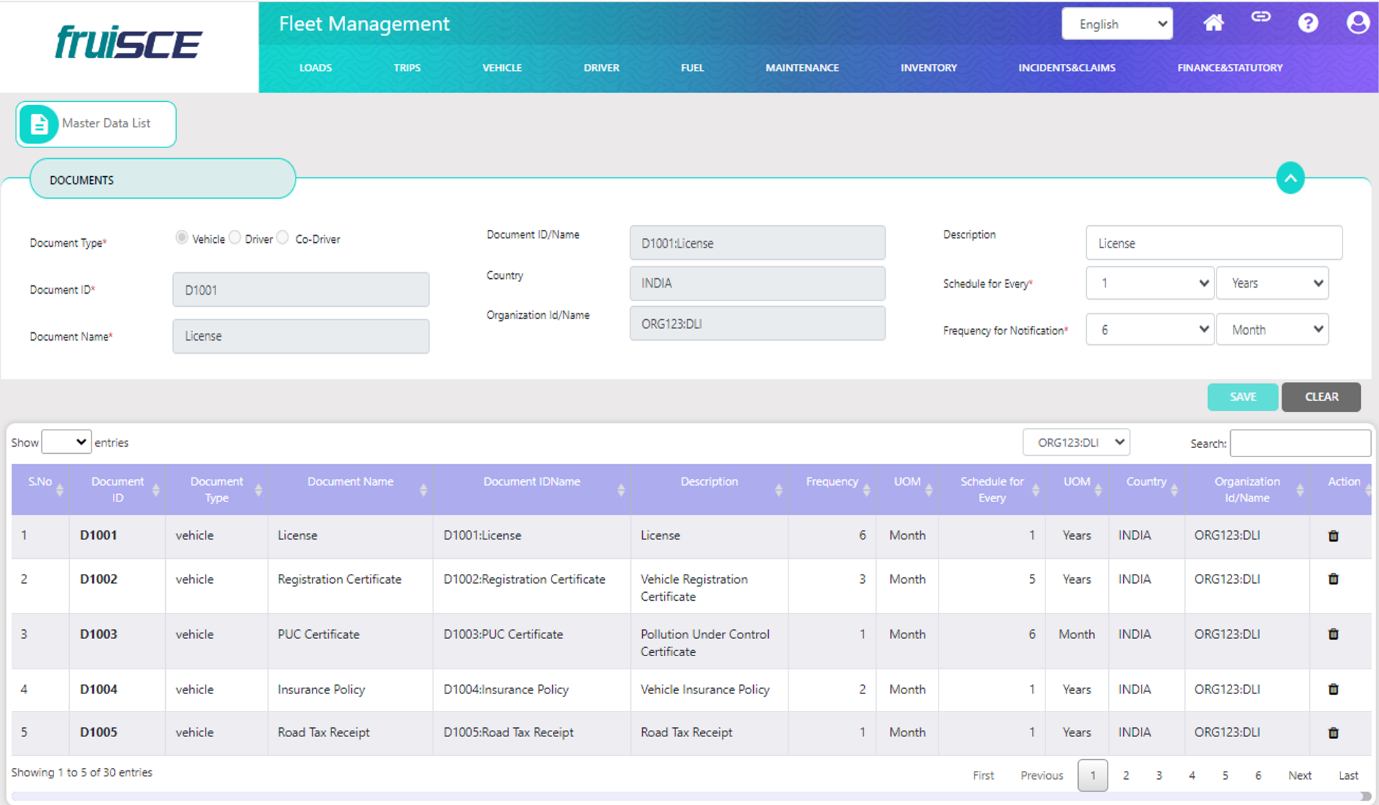The height and width of the screenshot is (805, 1379).
Task: Click the table Search input field
Action: [1300, 443]
